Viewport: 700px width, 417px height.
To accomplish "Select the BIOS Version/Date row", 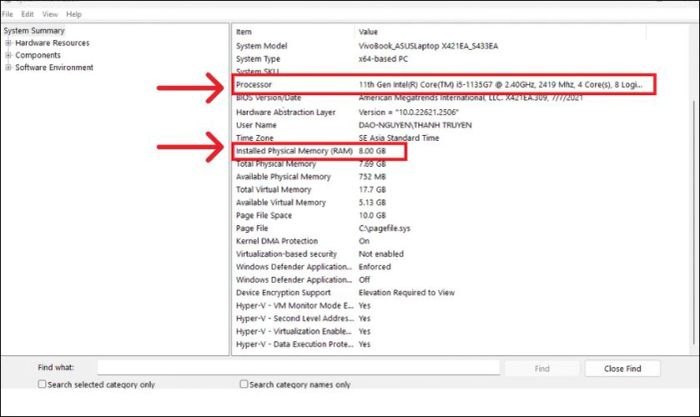I will coord(440,98).
